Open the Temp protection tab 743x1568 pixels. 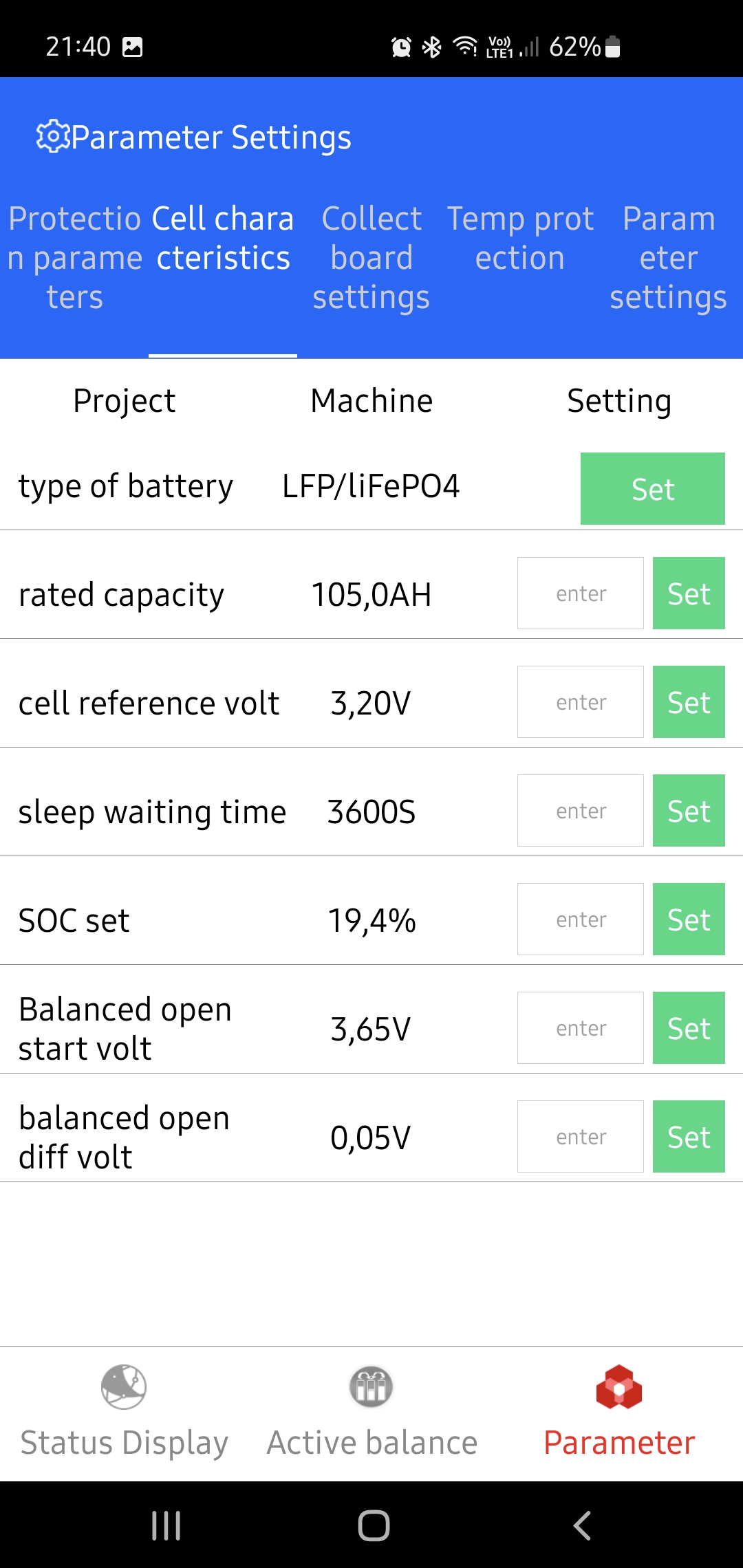tap(520, 239)
